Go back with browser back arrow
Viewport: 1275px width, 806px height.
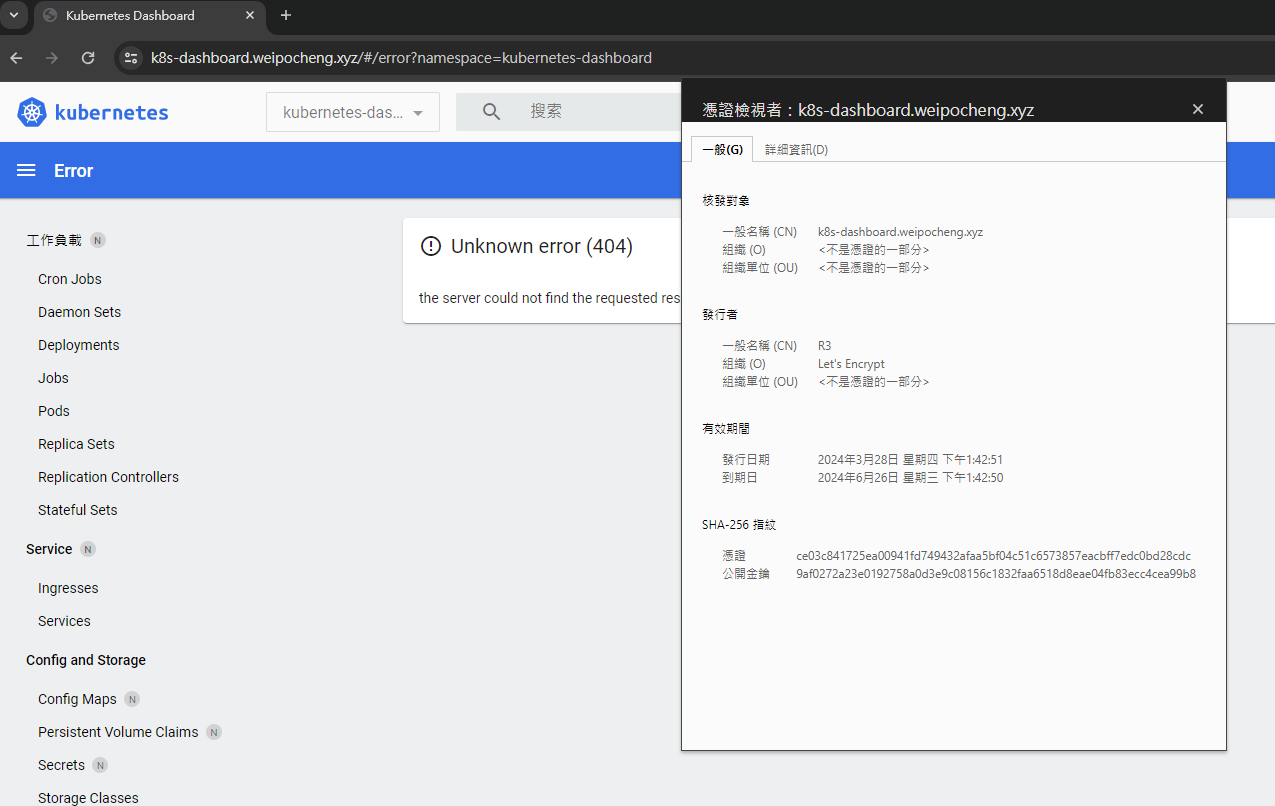pos(16,58)
